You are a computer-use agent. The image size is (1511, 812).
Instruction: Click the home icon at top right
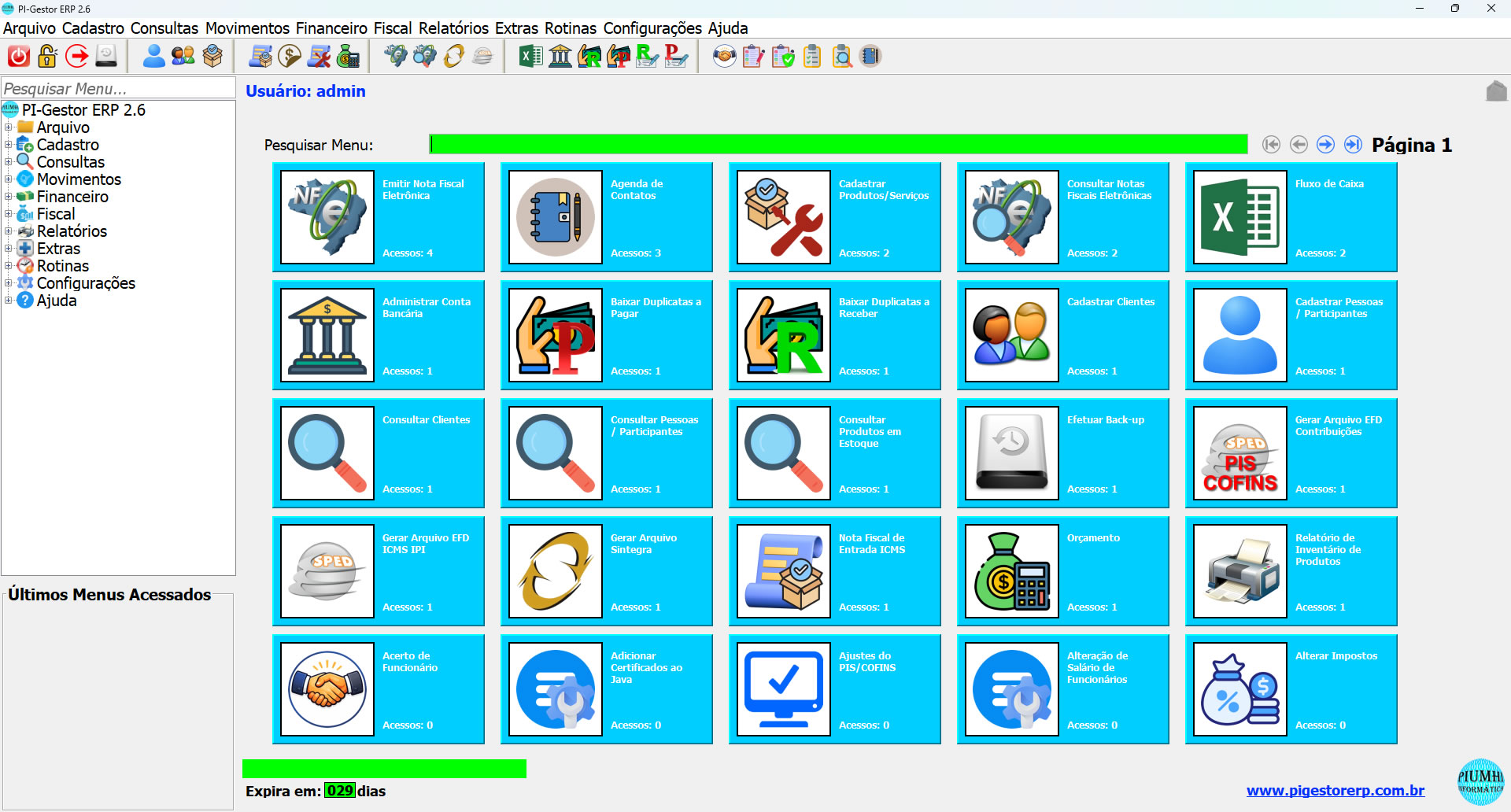1496,91
